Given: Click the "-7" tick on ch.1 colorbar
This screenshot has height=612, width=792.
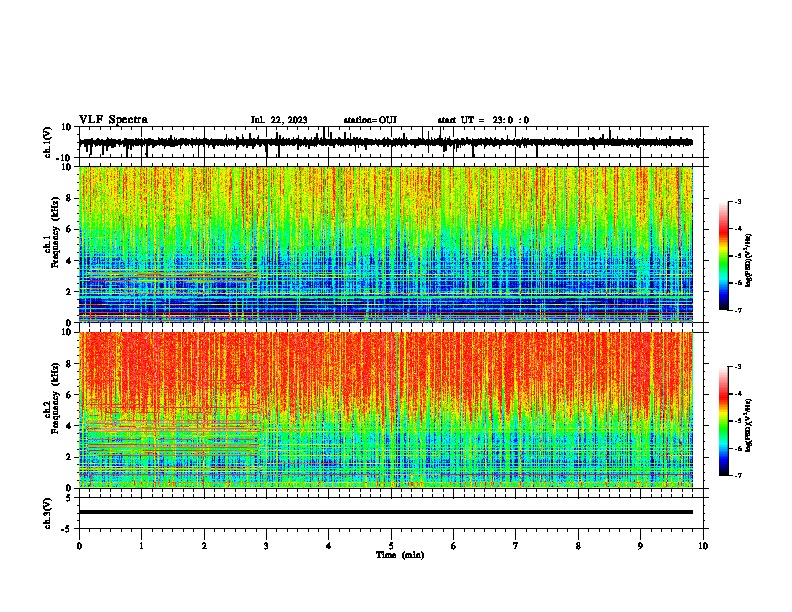Looking at the screenshot, I should pos(738,310).
